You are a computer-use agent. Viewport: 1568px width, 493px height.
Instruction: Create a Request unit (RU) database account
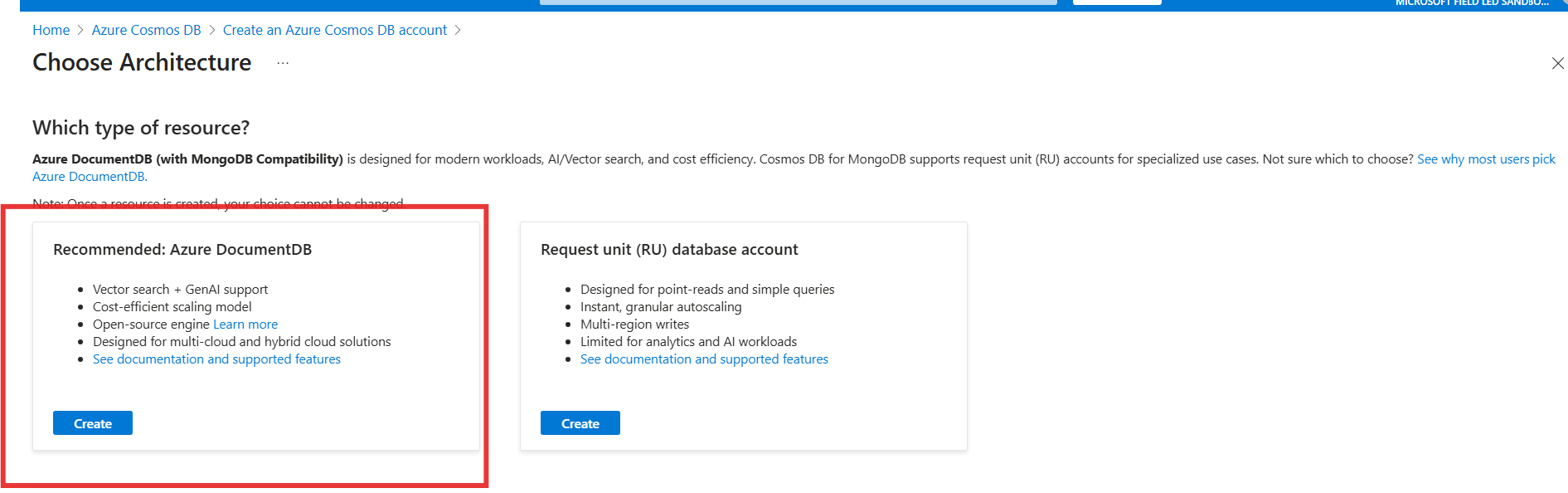coord(580,423)
